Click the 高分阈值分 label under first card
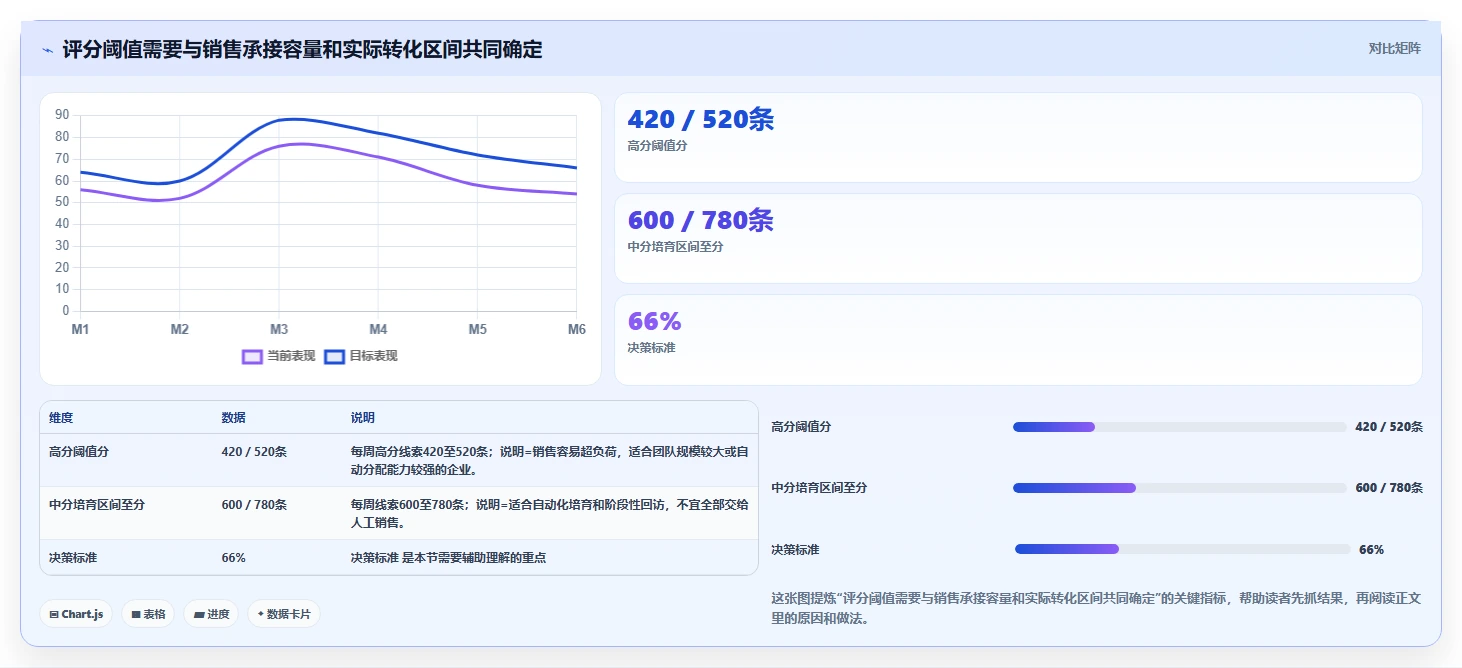This screenshot has width=1462, height=668. (657, 146)
